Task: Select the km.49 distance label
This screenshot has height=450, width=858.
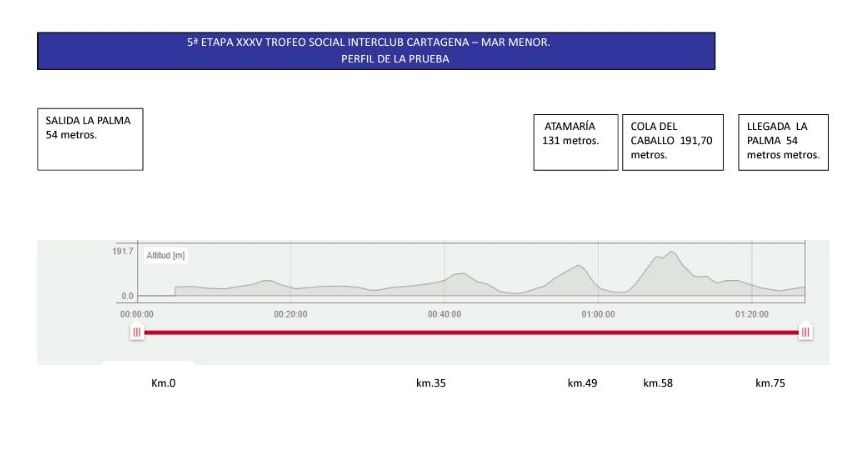Action: (x=582, y=383)
